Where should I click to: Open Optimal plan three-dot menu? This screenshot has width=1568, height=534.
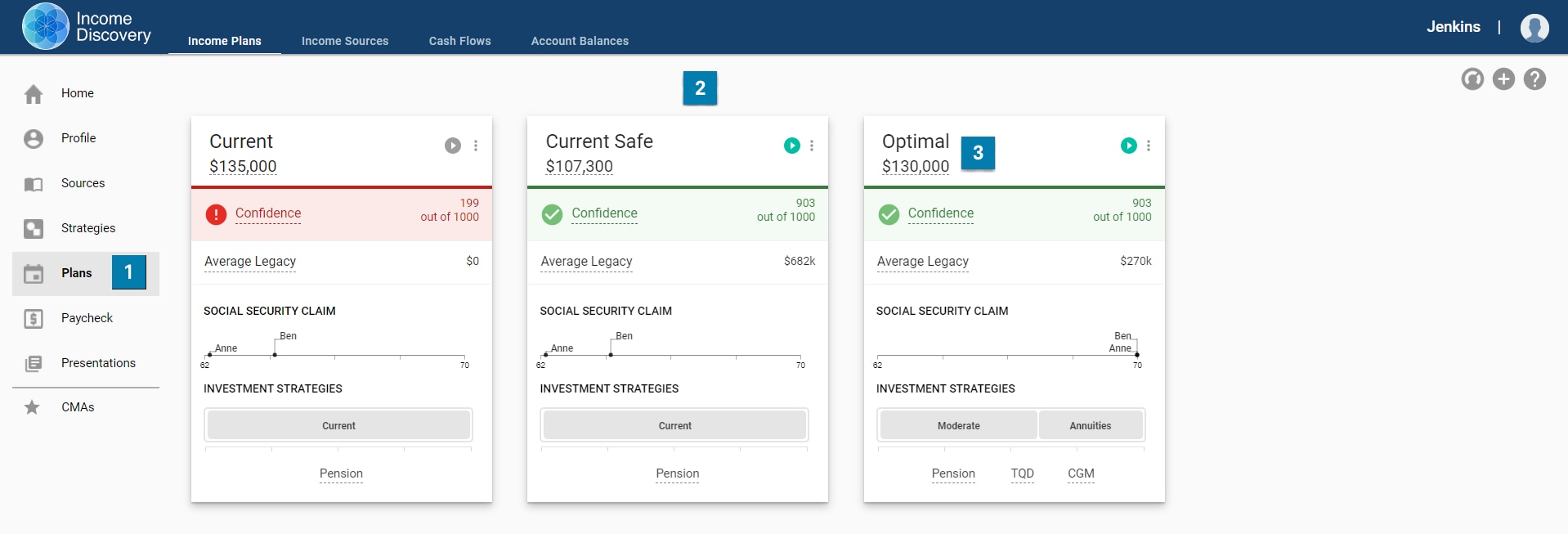click(1149, 146)
